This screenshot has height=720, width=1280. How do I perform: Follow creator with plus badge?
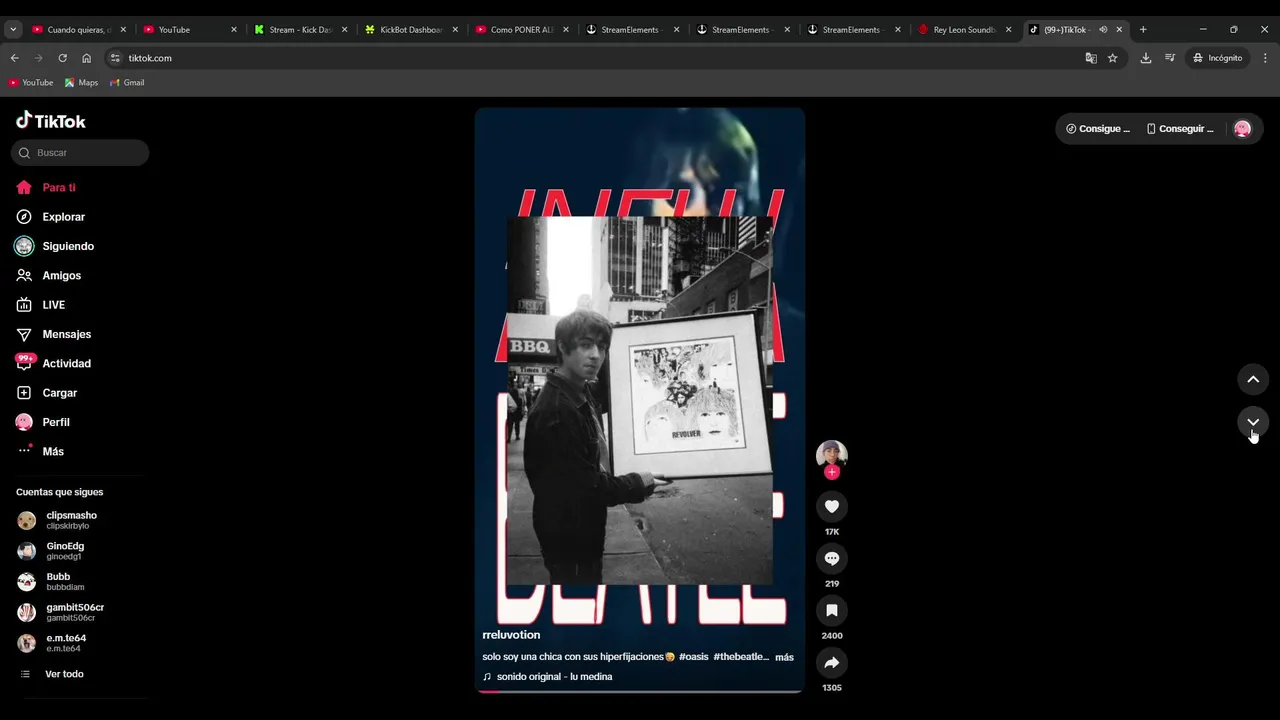831,472
